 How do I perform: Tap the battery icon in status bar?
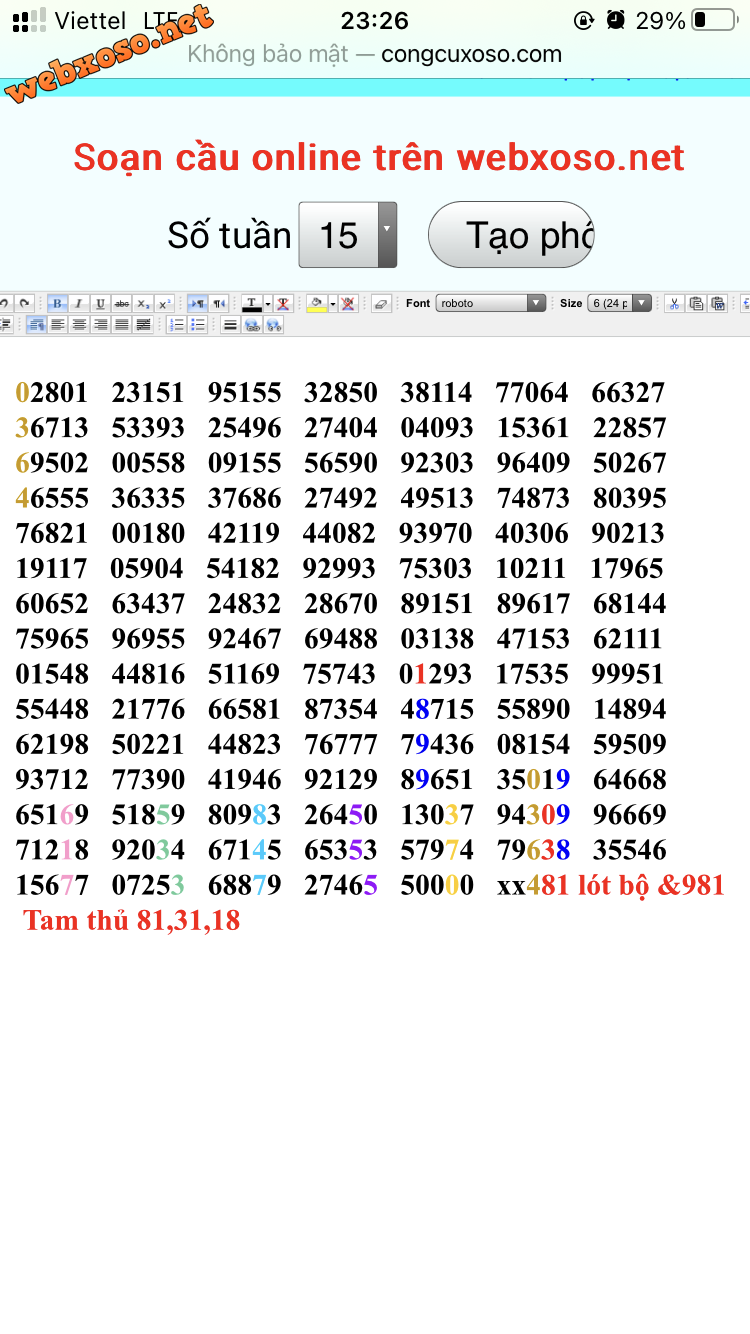pos(713,20)
